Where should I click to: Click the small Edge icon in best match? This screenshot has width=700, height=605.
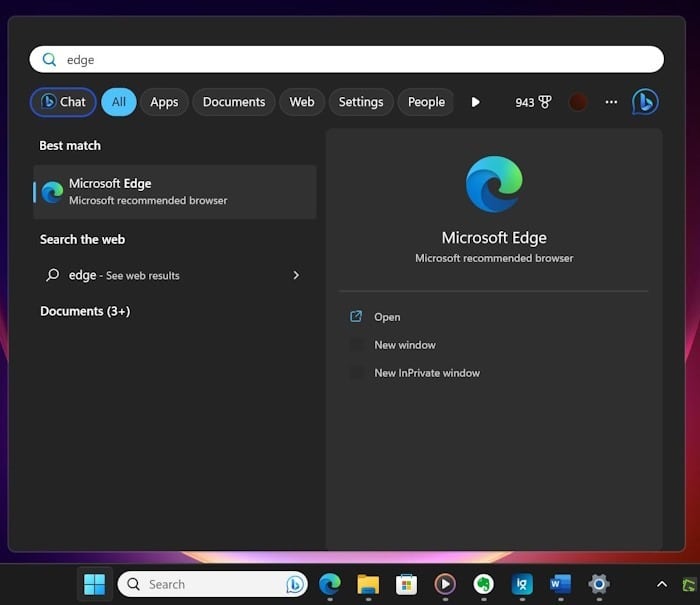click(x=52, y=192)
